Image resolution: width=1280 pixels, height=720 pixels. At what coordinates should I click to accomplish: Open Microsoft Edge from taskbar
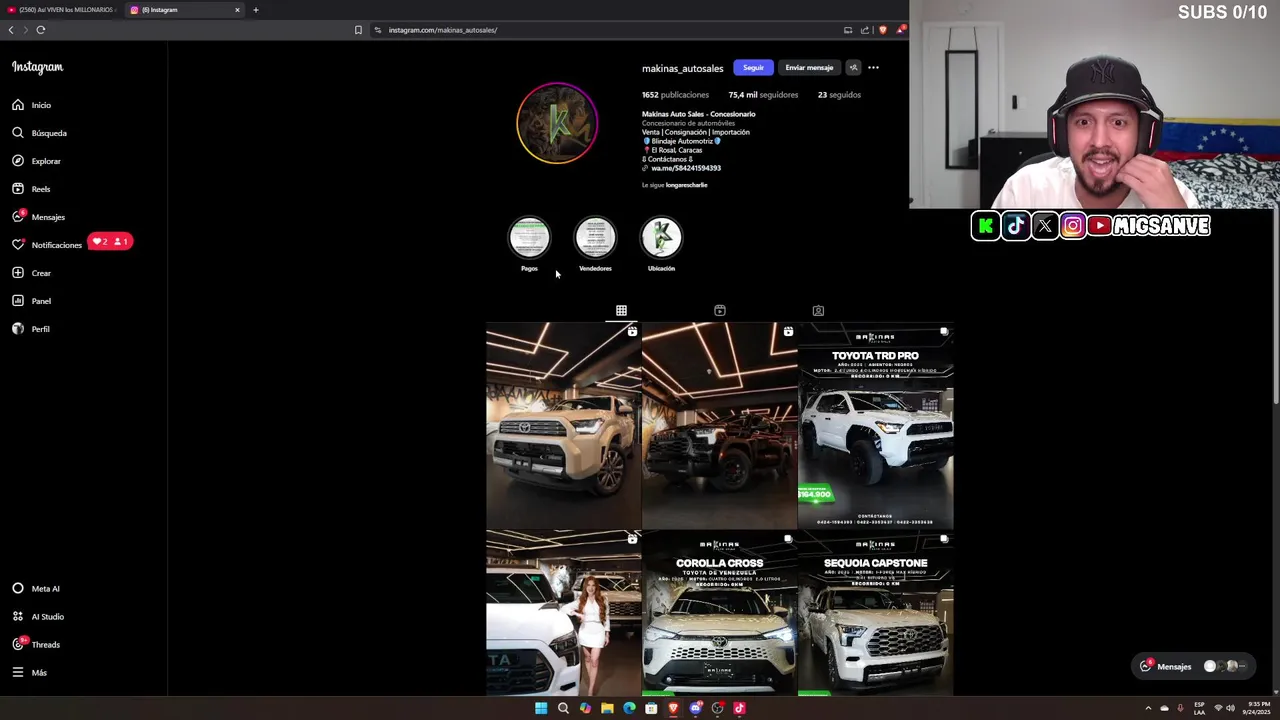point(629,708)
